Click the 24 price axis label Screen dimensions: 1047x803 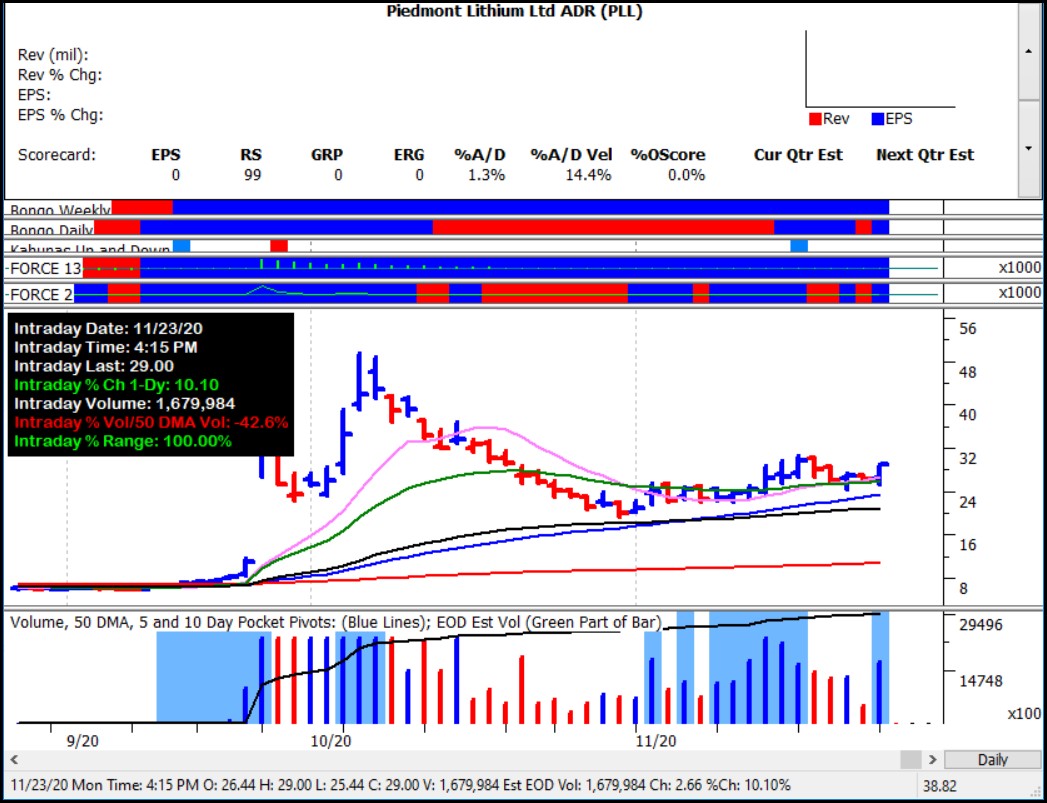point(968,502)
